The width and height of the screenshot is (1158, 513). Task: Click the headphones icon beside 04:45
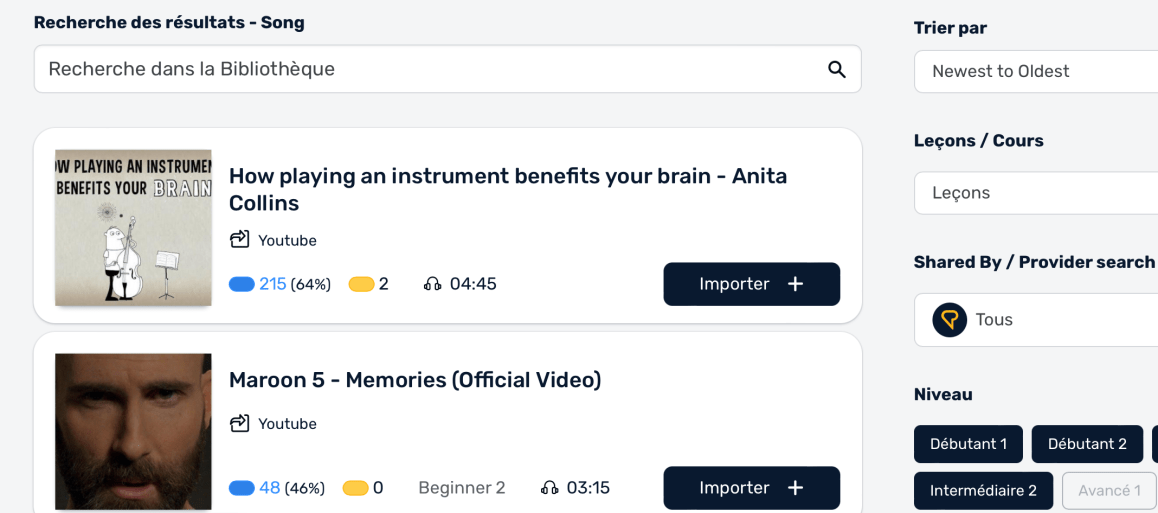click(x=432, y=284)
